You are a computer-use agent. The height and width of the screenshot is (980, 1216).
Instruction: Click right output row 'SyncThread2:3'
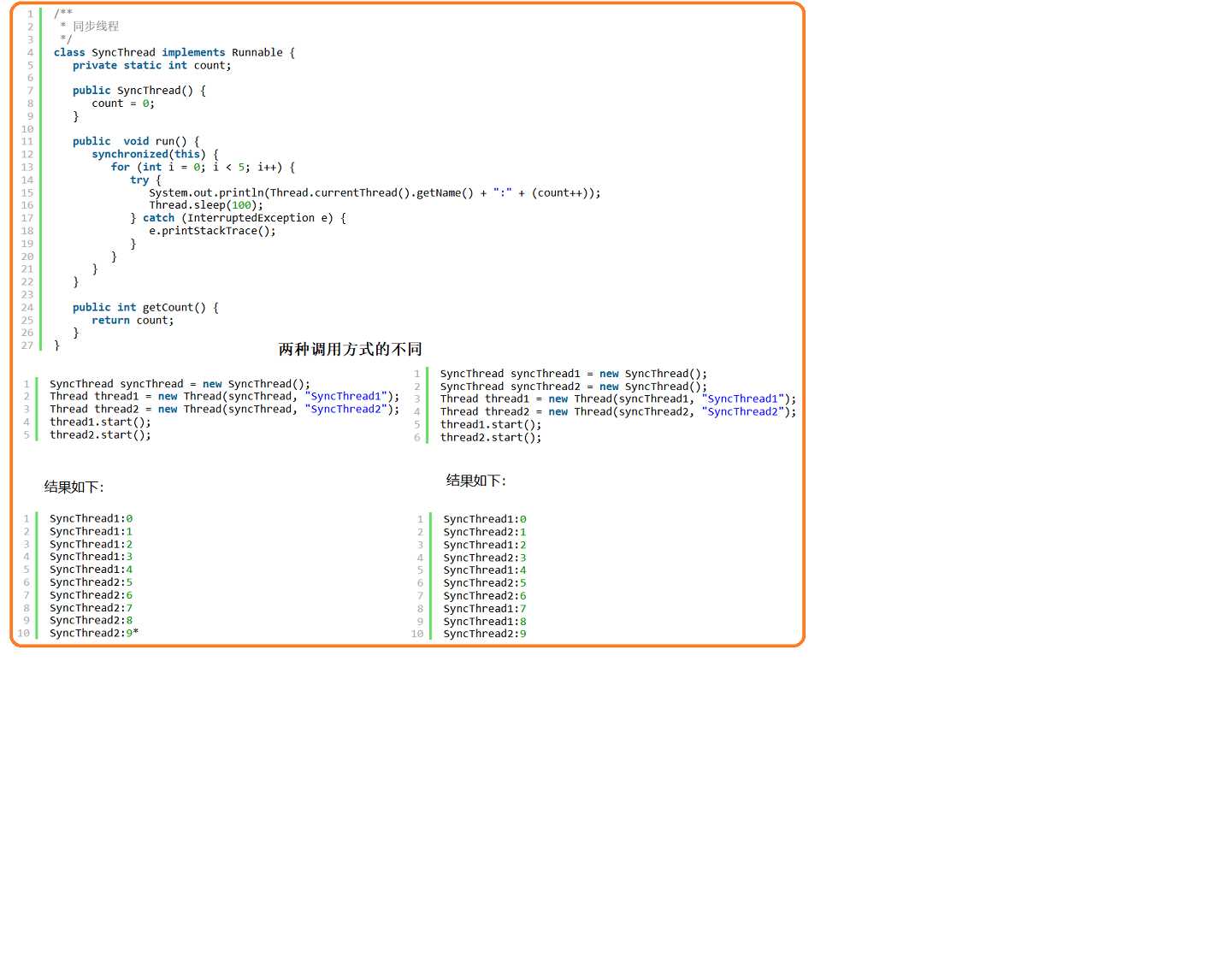click(485, 558)
